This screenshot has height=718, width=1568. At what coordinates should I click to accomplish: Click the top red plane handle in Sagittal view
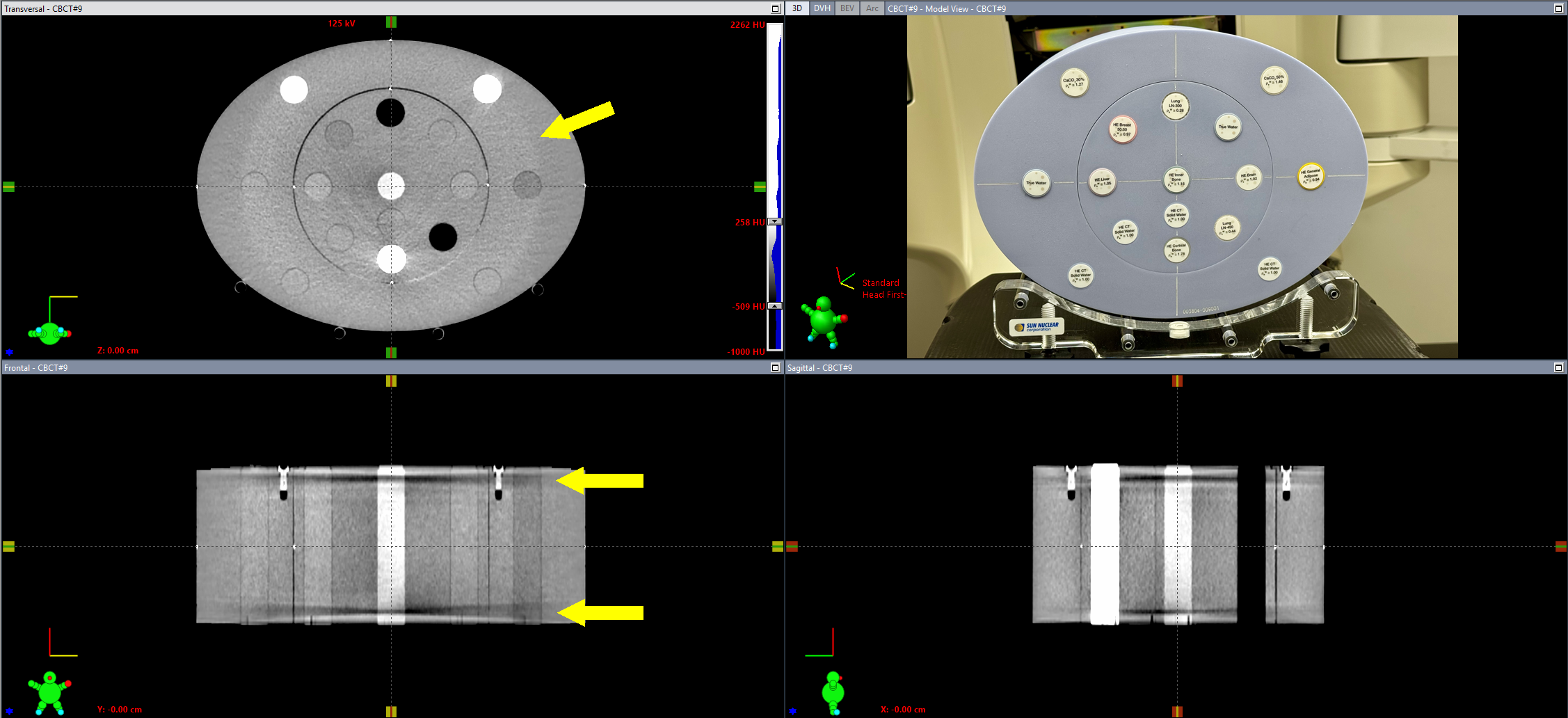[1177, 381]
